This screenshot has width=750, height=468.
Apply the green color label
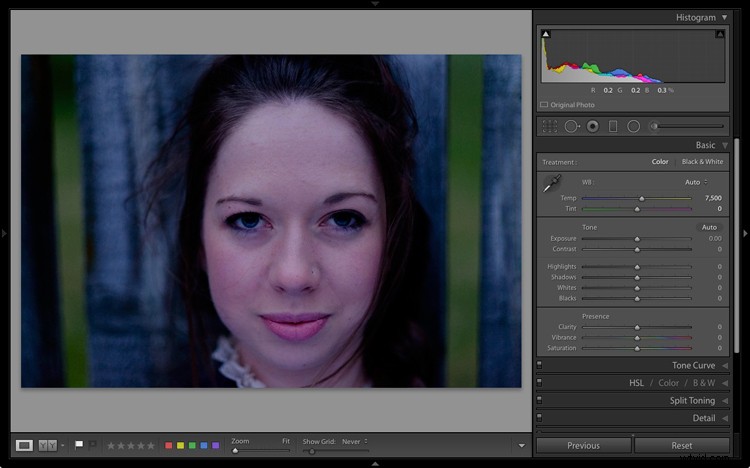click(192, 446)
